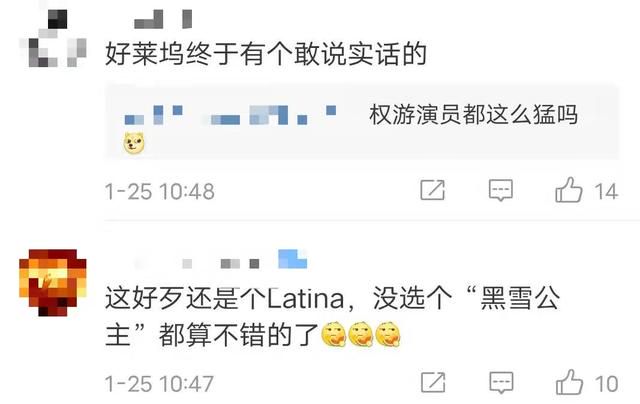640x404 pixels.
Task: Tap the share icon on the 10:48 comment
Action: click(432, 190)
